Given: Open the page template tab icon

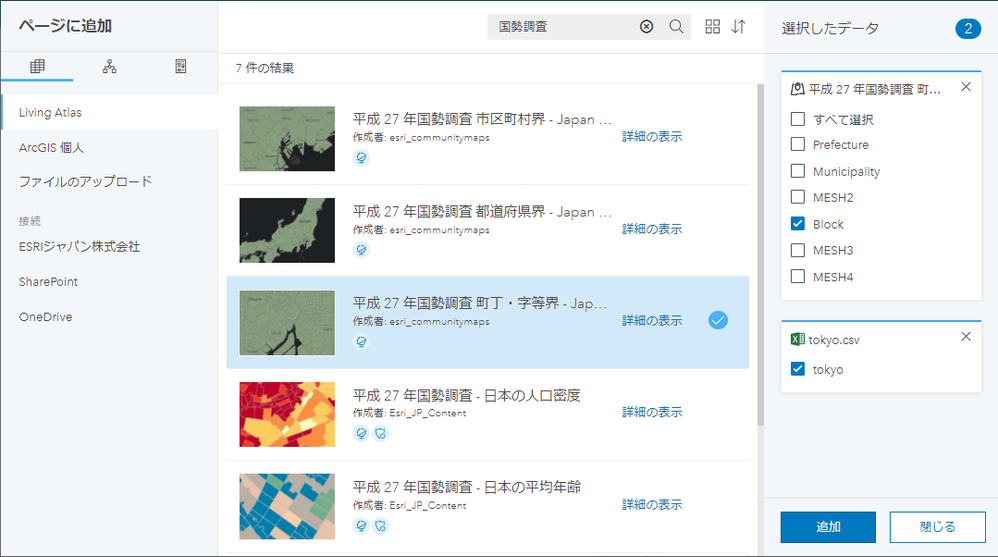Looking at the screenshot, I should 181,66.
